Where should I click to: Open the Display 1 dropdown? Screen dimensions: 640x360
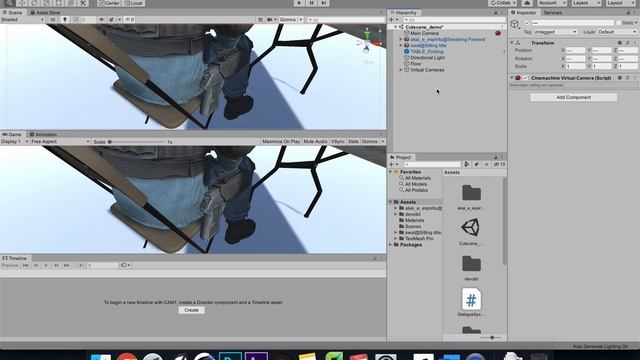(15, 142)
